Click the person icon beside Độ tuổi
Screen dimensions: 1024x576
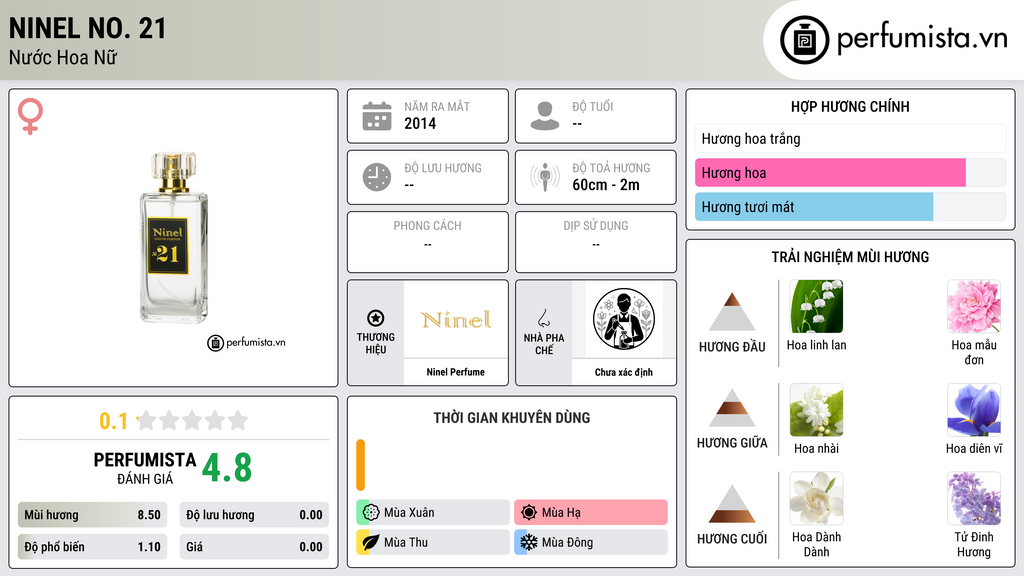point(545,116)
